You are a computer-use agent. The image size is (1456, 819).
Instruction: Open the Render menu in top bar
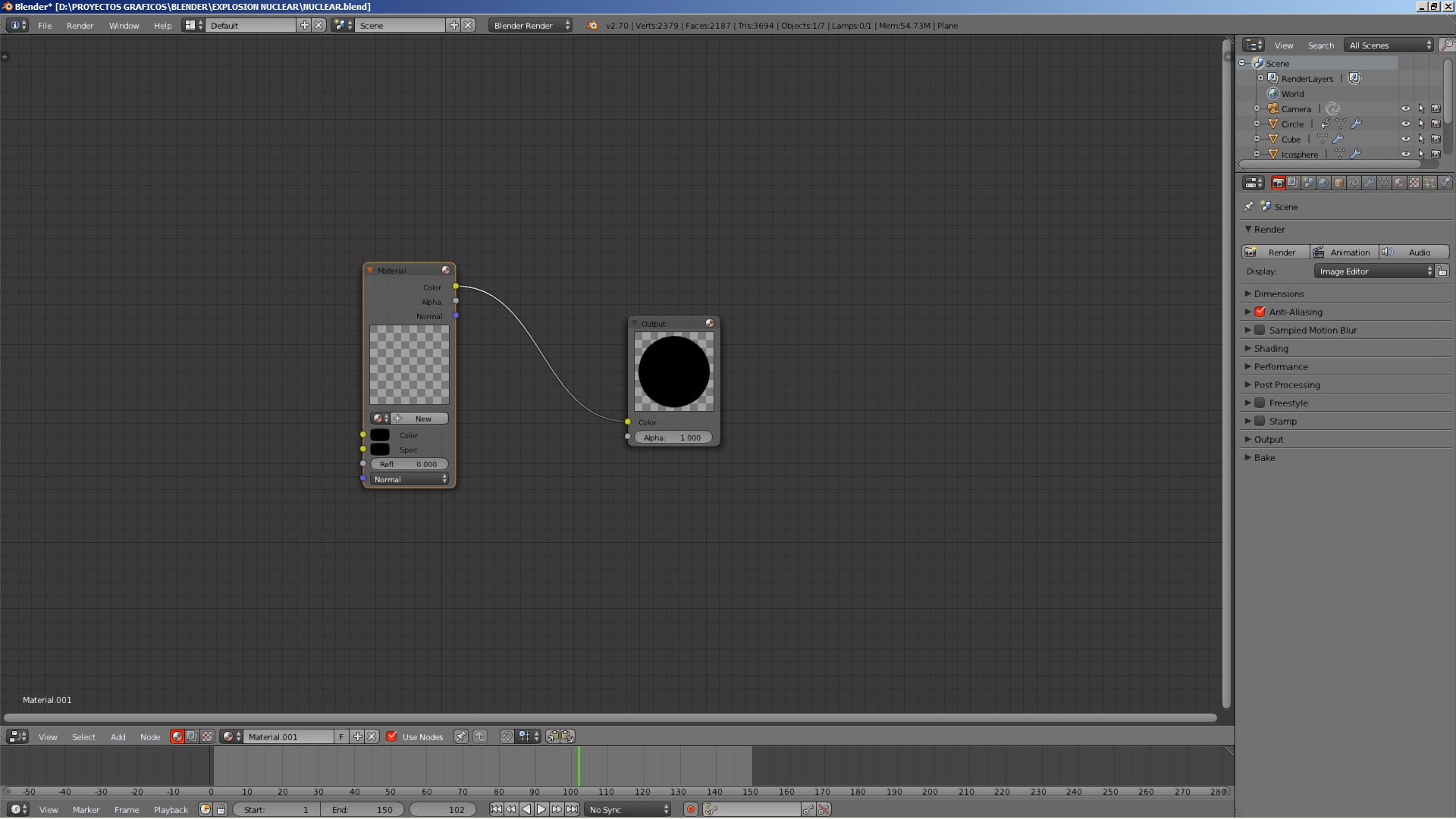[x=80, y=25]
